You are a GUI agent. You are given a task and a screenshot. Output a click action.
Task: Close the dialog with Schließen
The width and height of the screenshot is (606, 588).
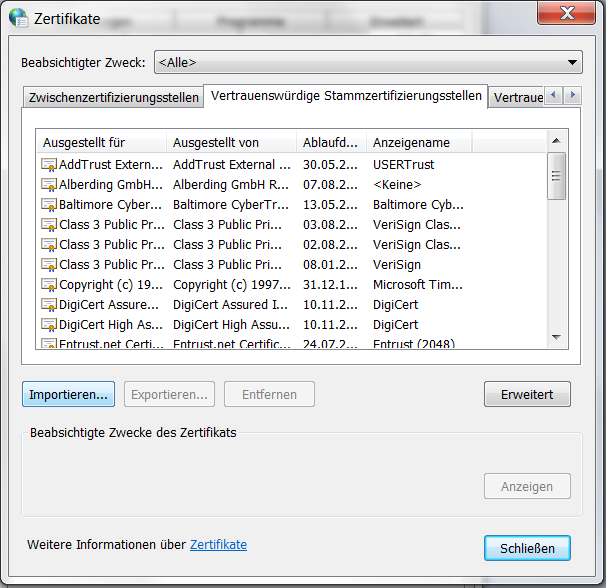(527, 548)
